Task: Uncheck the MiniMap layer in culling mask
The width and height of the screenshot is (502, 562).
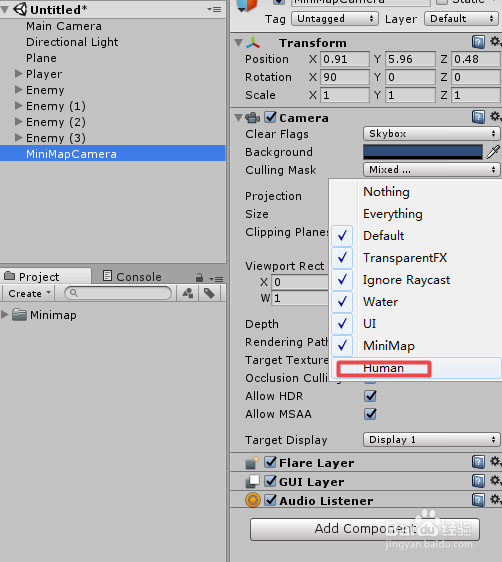Action: click(x=416, y=346)
